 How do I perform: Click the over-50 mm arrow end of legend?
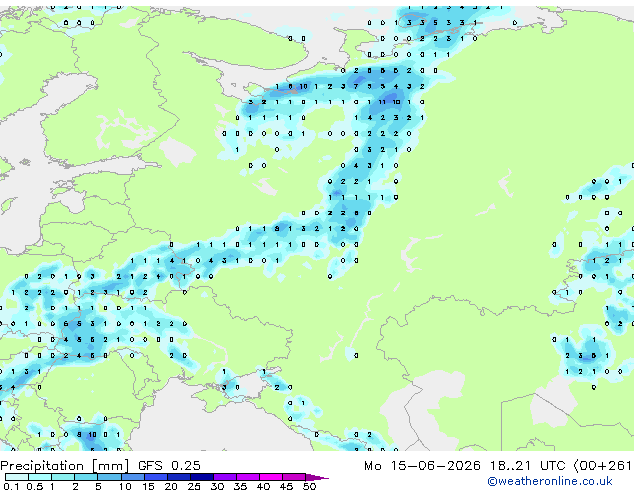317,477
